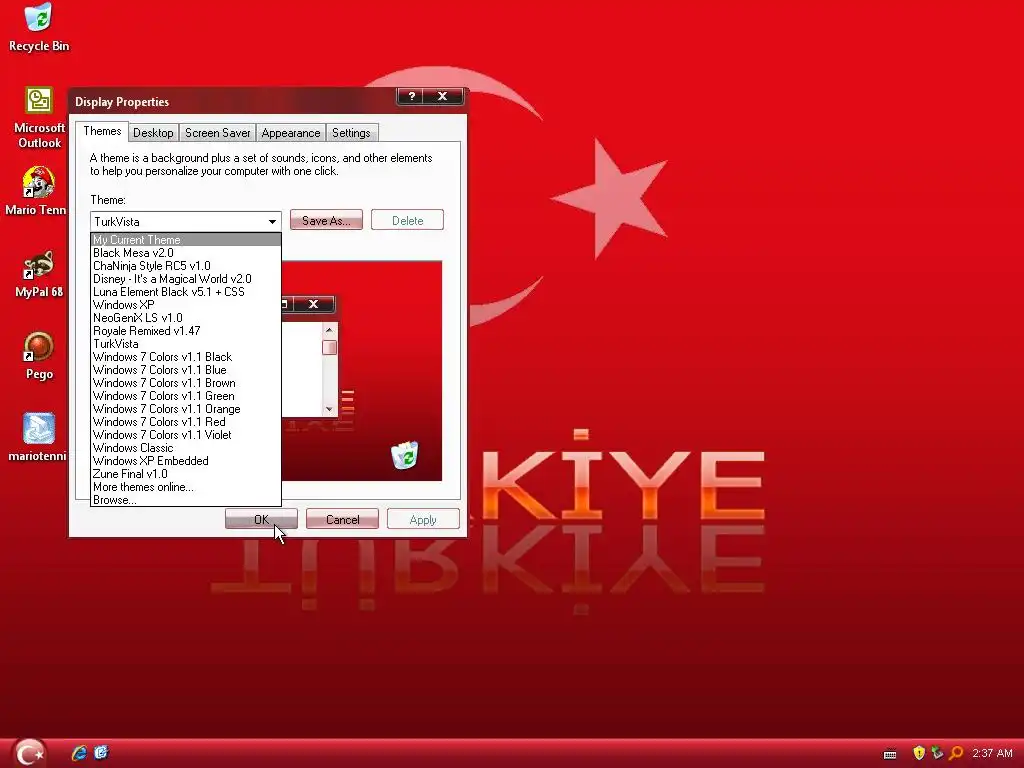Image resolution: width=1024 pixels, height=768 pixels.
Task: Open the Appearance tab
Action: [x=291, y=133]
